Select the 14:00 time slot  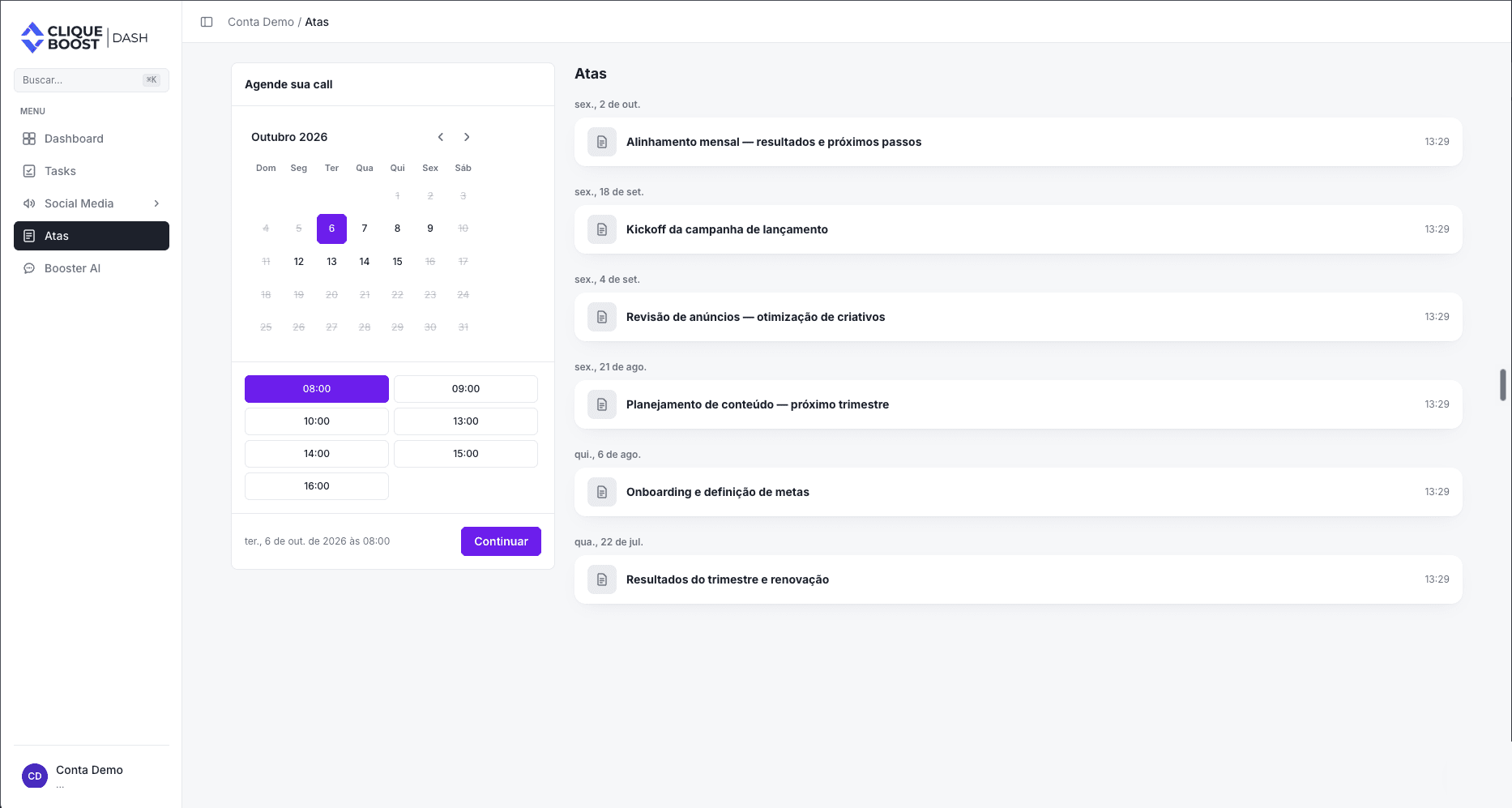317,454
